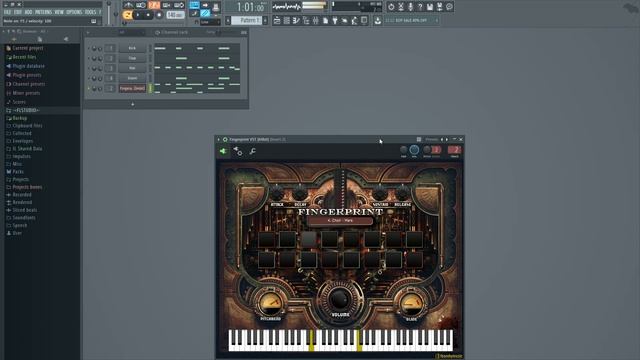This screenshot has height=360, width=640.
Task: Toggle the highlighted countdown before recording icon
Action: [x=154, y=5]
